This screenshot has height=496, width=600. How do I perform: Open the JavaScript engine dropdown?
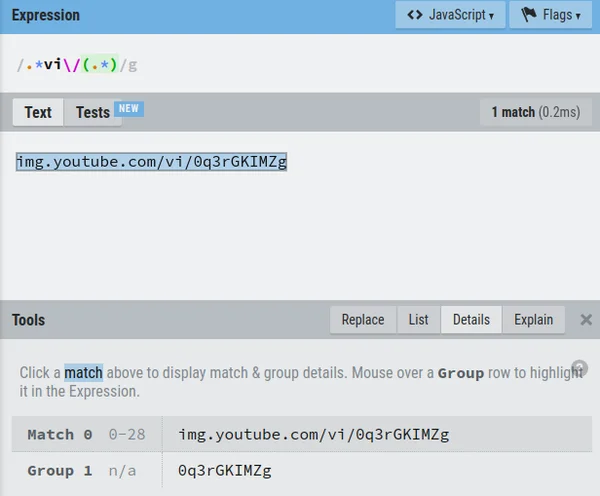click(x=450, y=15)
